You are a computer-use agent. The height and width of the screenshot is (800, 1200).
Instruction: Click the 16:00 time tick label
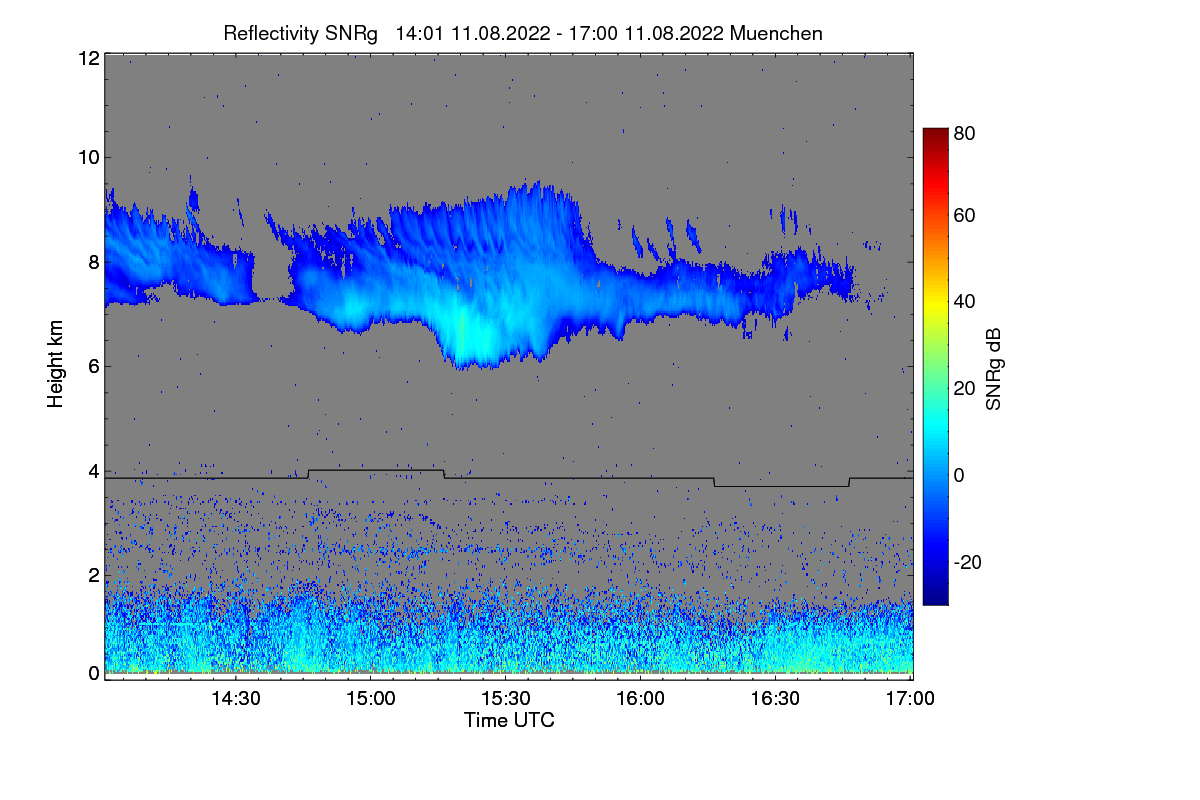click(x=641, y=698)
